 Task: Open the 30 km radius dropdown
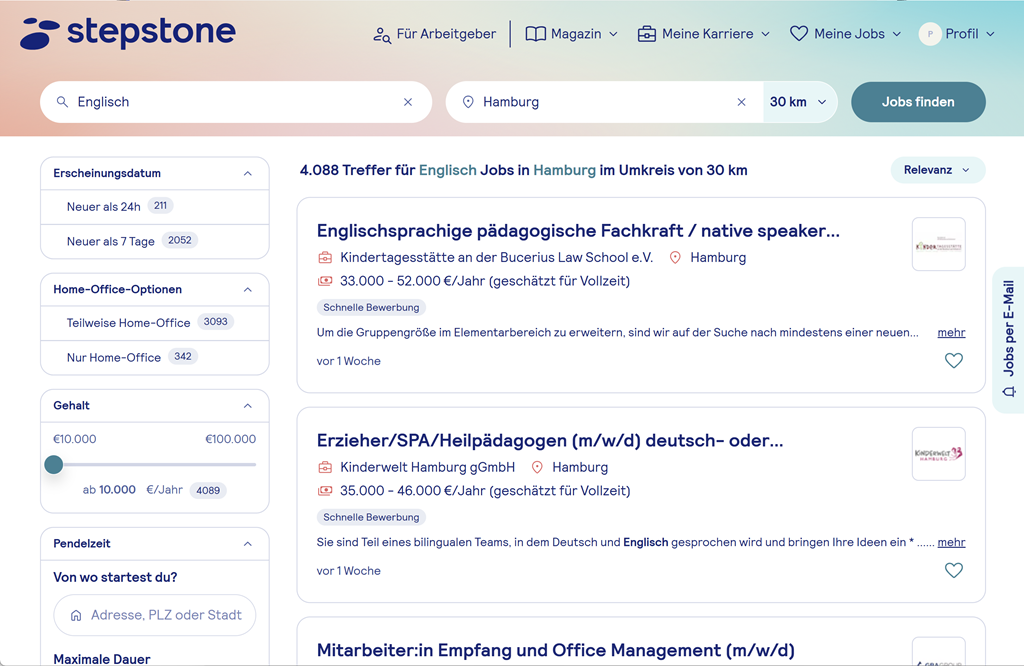point(798,102)
